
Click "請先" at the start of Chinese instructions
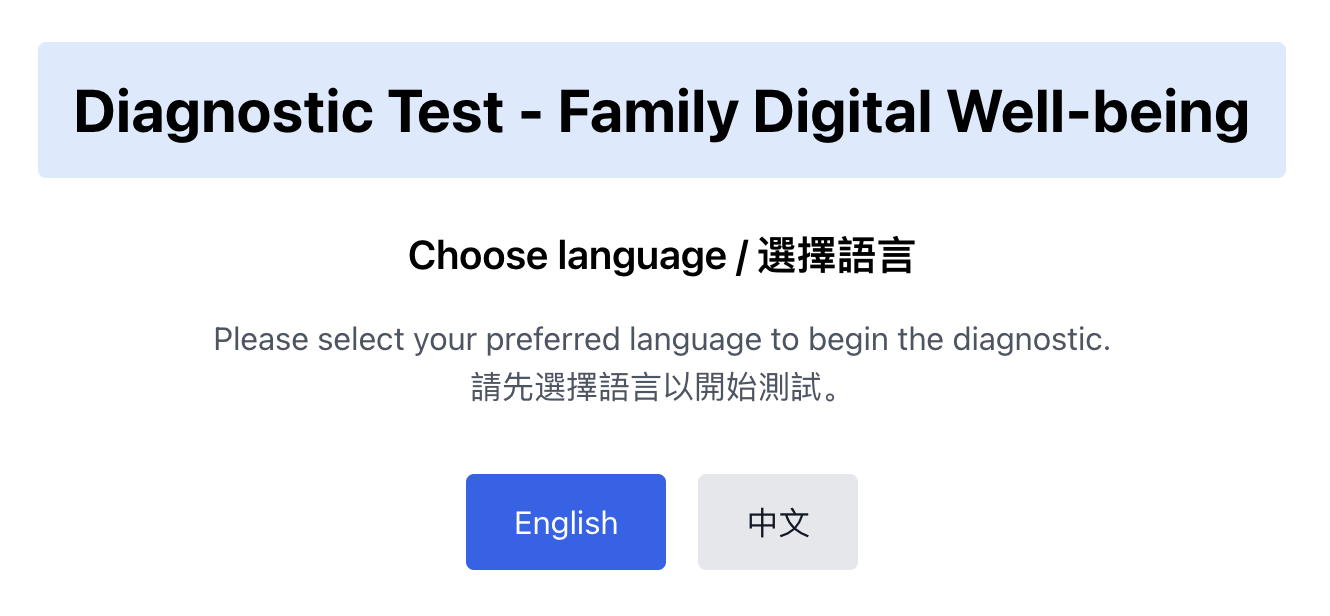point(494,388)
